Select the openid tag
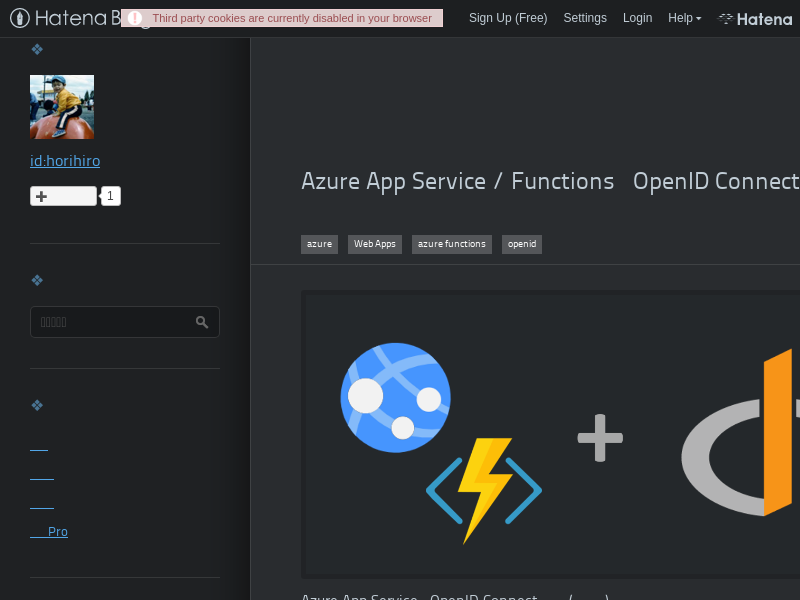800x600 pixels. [x=521, y=244]
